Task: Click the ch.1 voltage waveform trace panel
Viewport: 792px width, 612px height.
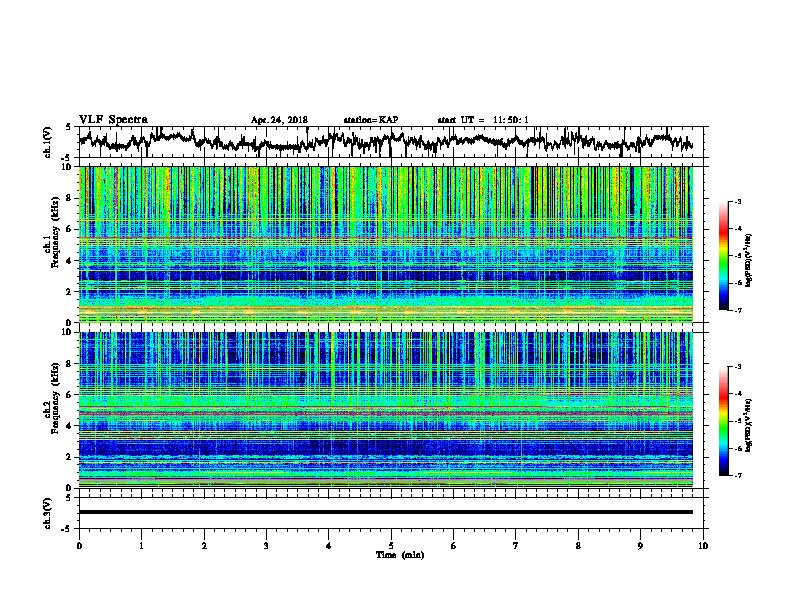Action: [391, 142]
